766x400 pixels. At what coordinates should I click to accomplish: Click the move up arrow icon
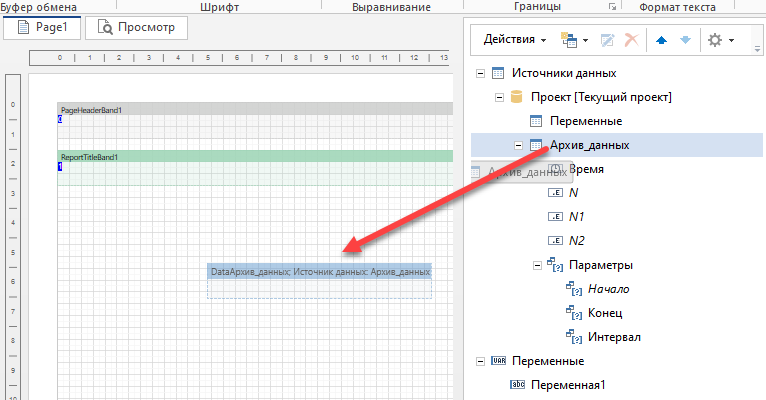[662, 40]
